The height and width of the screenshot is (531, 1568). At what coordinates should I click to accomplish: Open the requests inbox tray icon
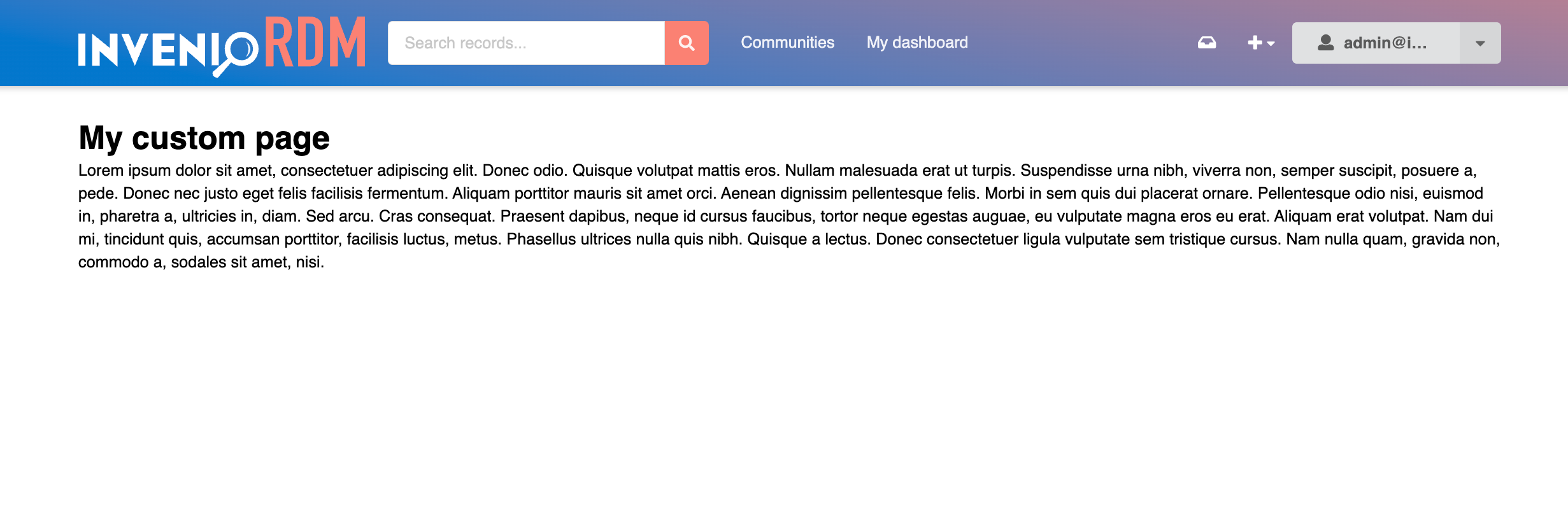click(x=1206, y=43)
